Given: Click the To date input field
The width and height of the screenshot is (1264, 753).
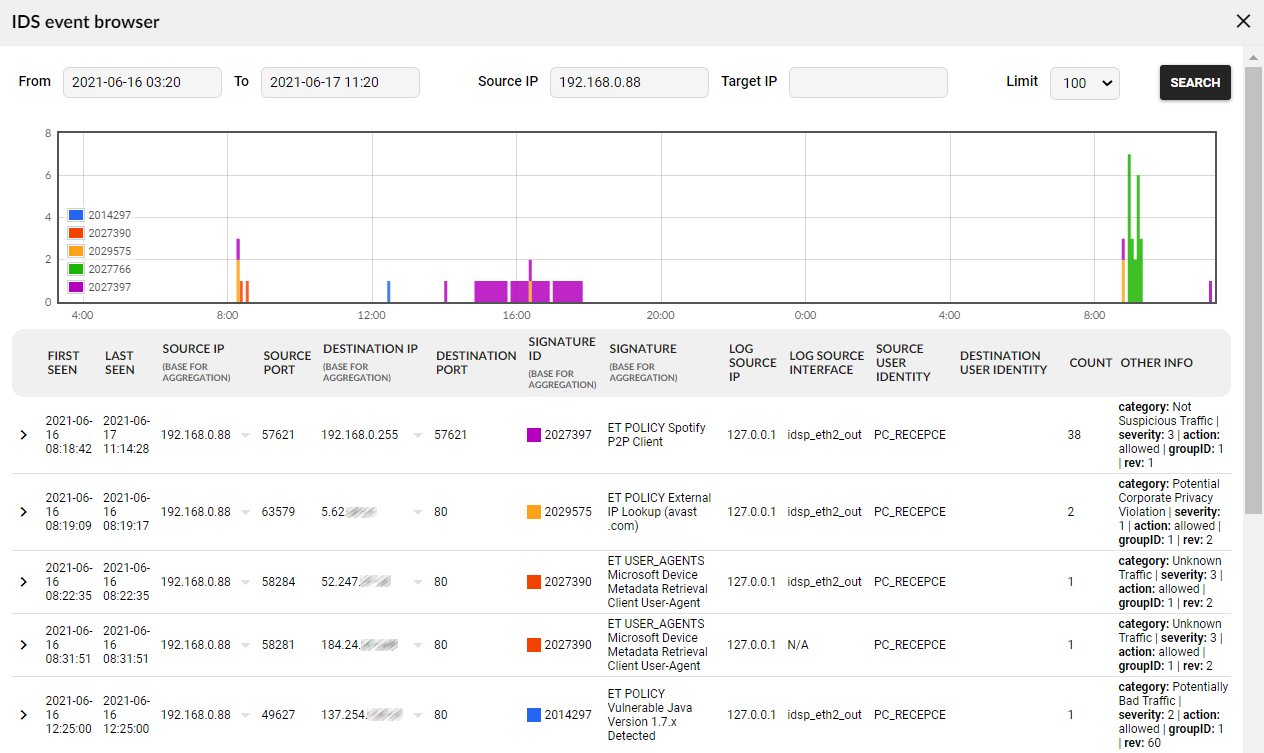Looking at the screenshot, I should pos(340,82).
